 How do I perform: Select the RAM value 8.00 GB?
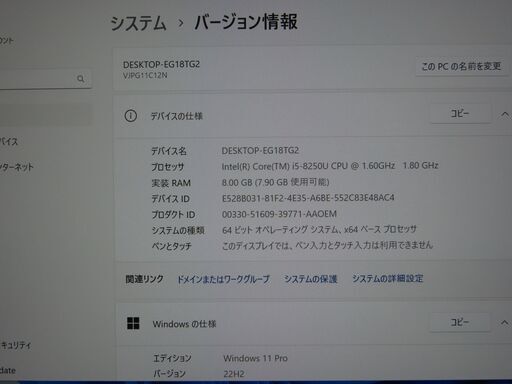(x=275, y=182)
